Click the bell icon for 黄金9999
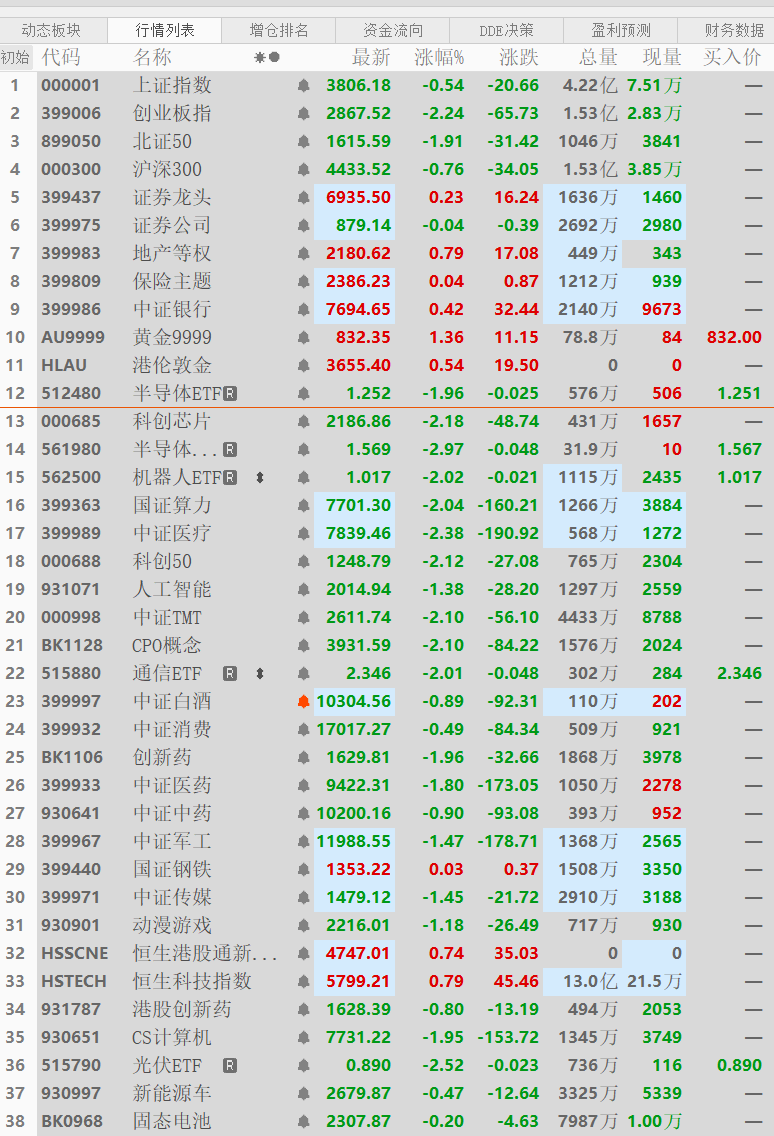The width and height of the screenshot is (774, 1136). point(304,338)
